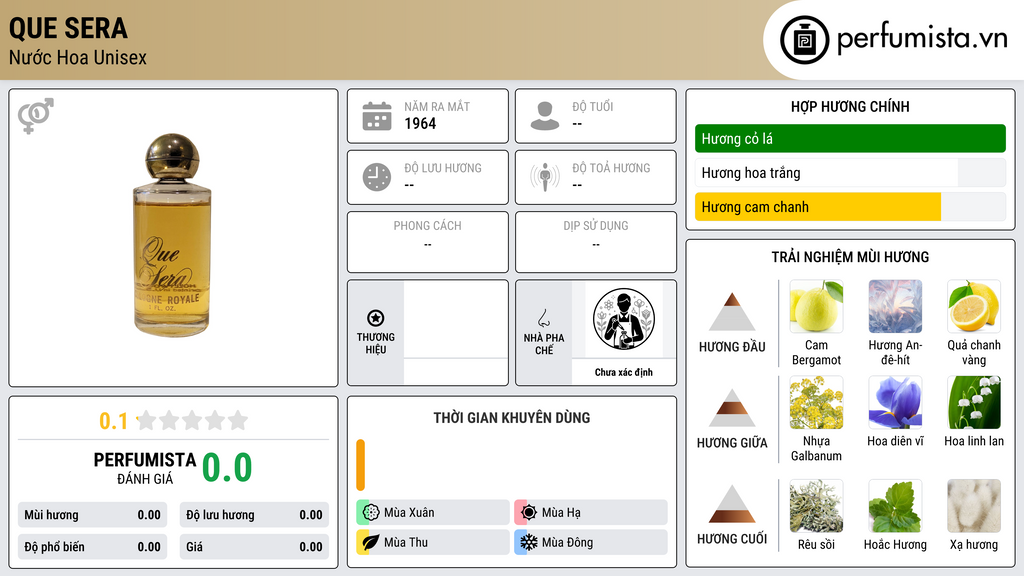Click the orange recommended-time bar

click(360, 465)
